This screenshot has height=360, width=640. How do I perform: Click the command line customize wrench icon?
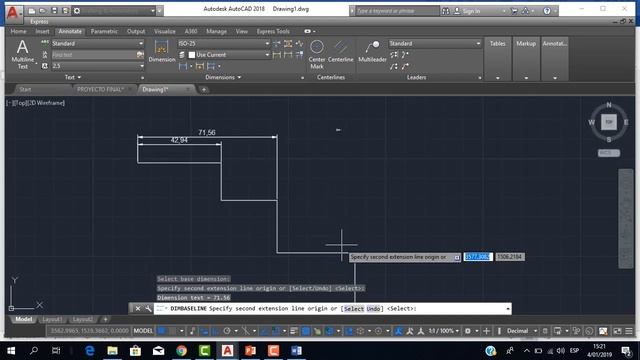148,309
